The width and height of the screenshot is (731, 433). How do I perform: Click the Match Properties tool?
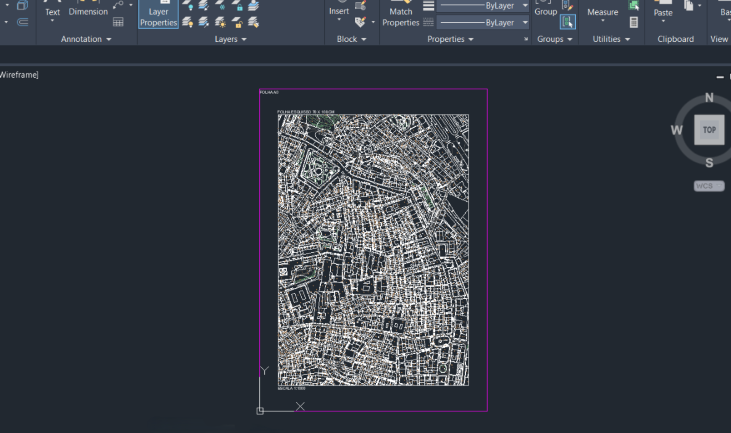pos(400,15)
